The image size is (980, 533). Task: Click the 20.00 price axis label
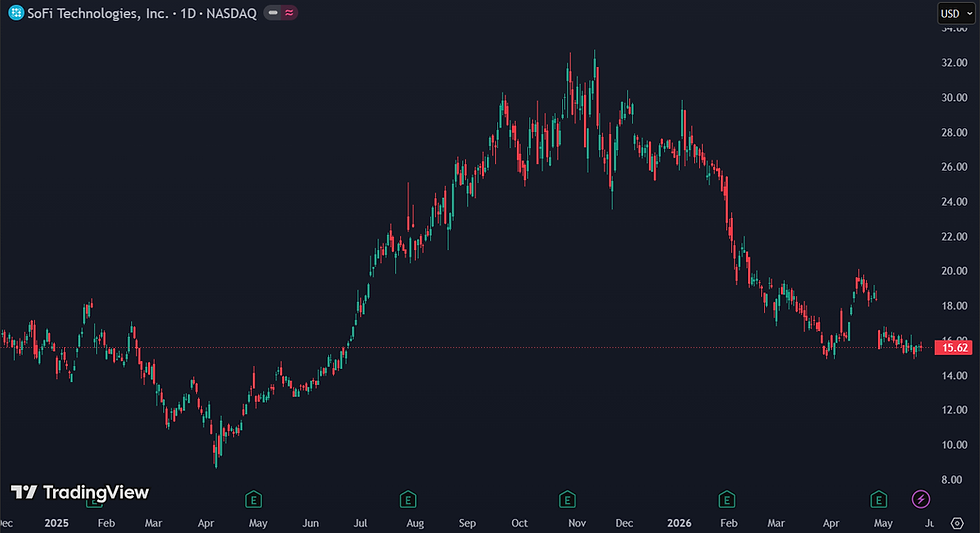(954, 271)
